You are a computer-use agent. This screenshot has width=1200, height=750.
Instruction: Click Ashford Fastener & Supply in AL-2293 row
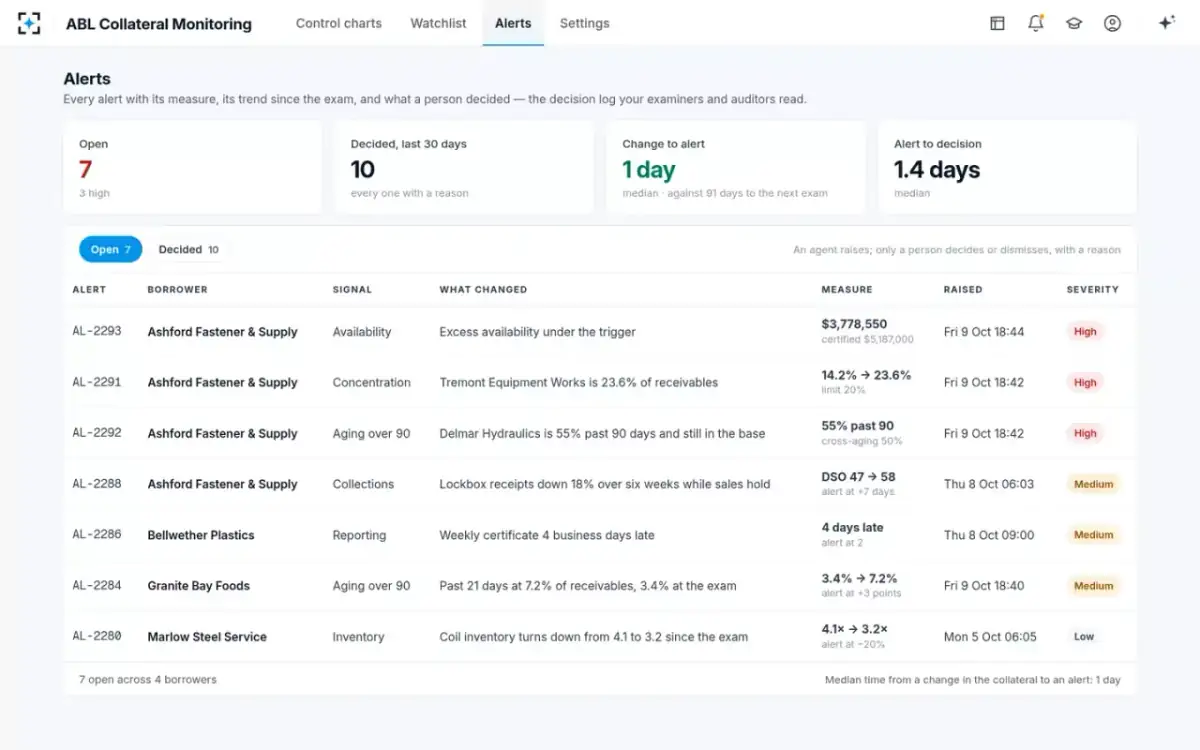(222, 332)
